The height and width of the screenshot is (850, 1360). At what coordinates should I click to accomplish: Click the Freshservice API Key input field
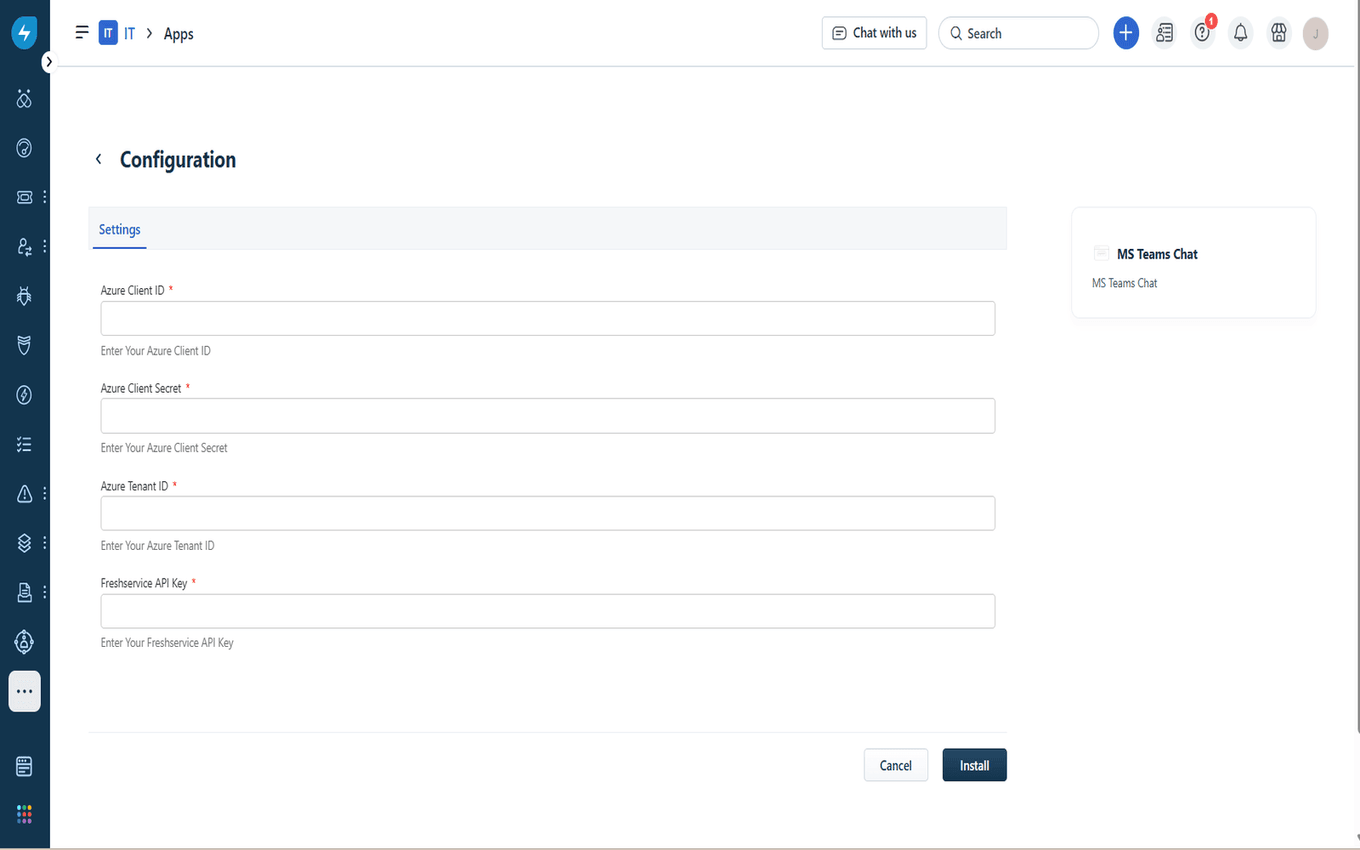[x=548, y=611]
